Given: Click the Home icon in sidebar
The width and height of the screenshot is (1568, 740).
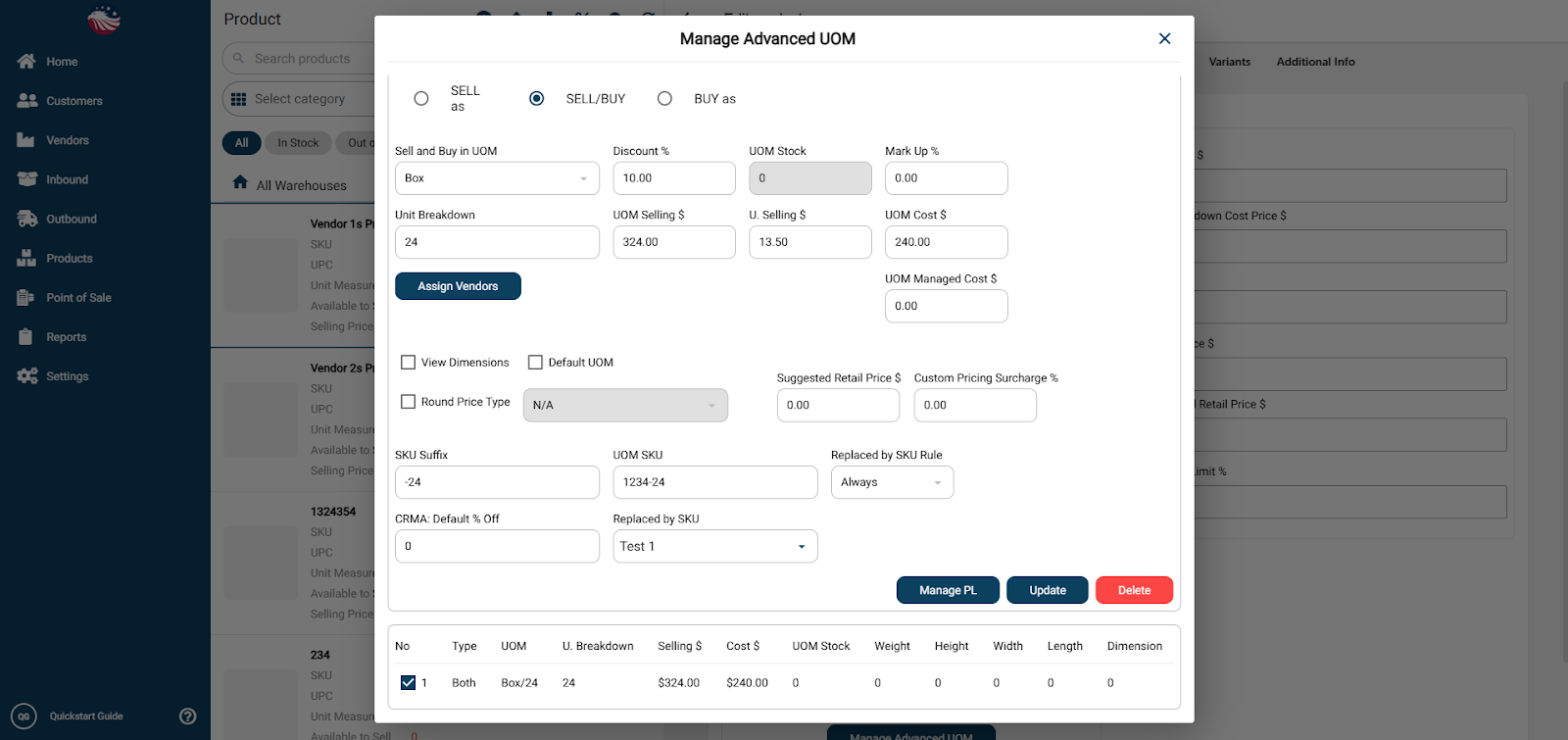Looking at the screenshot, I should (x=26, y=61).
